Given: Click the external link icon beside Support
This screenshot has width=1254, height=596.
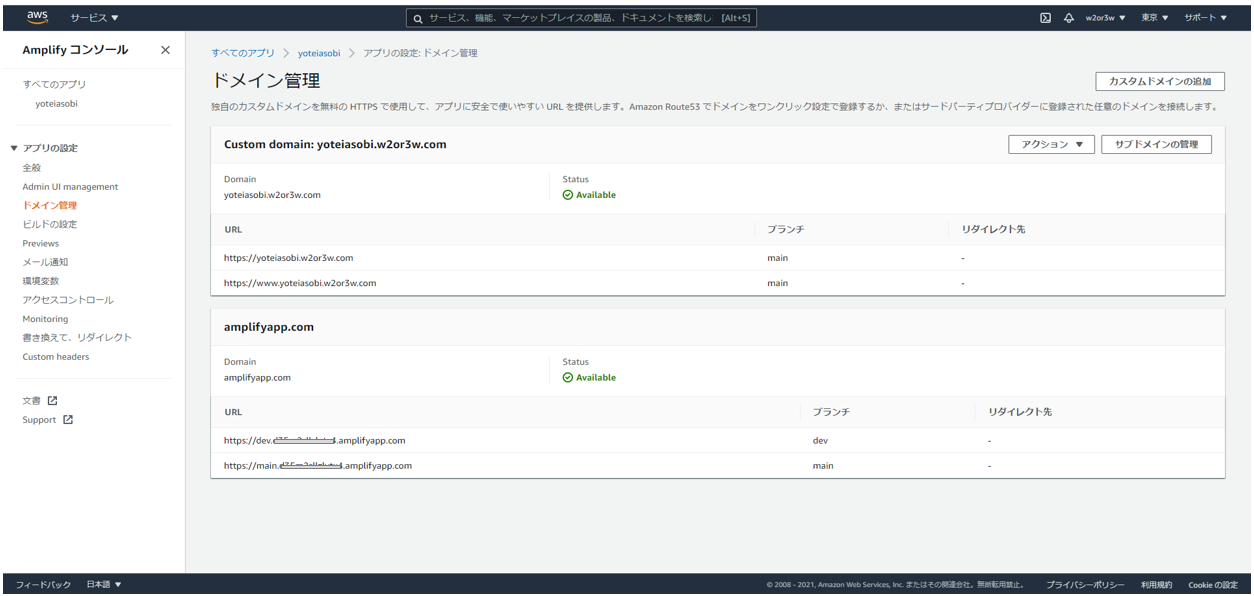Looking at the screenshot, I should pos(68,420).
